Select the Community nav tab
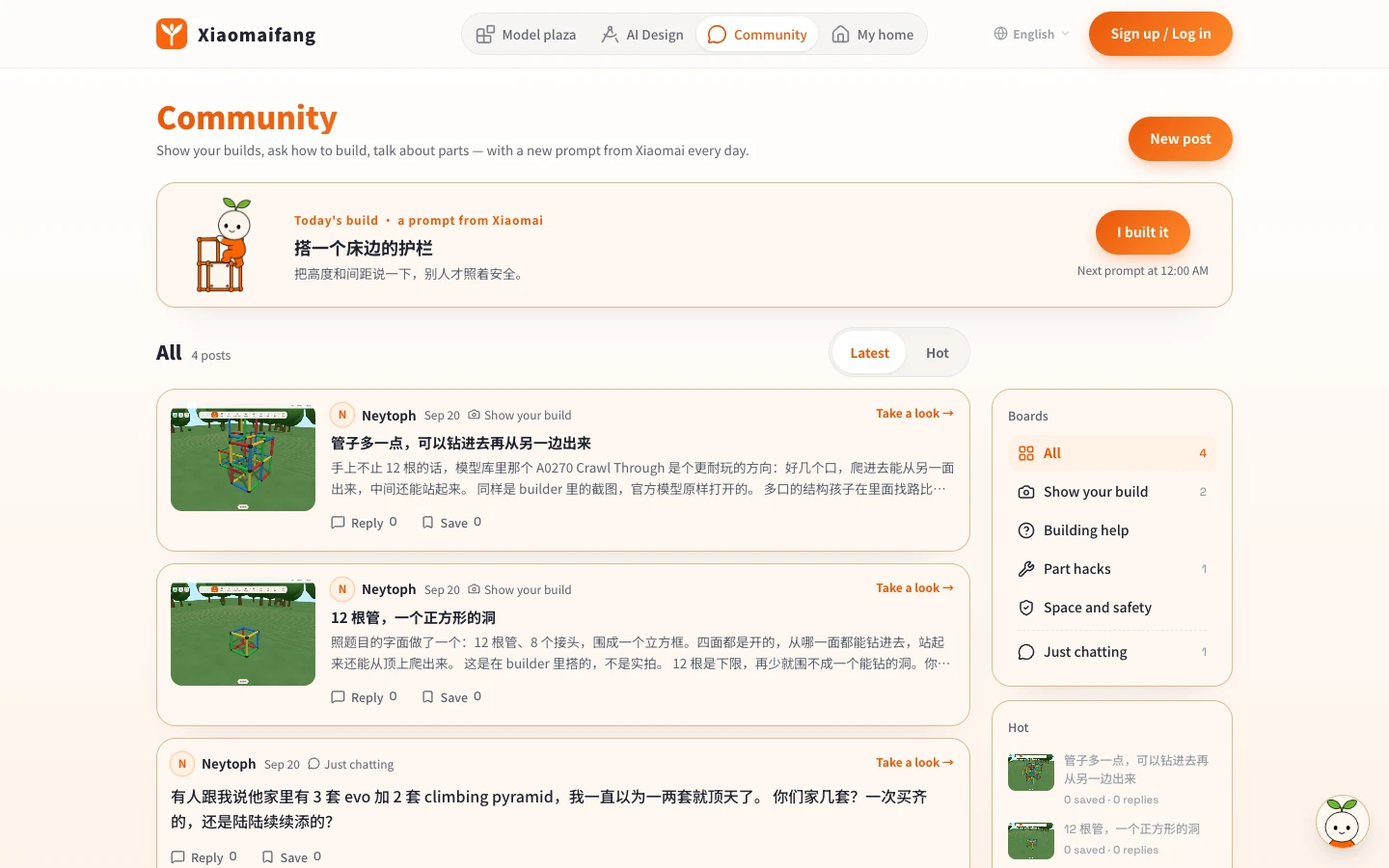Screen dimensions: 1389x868 [x=757, y=35]
